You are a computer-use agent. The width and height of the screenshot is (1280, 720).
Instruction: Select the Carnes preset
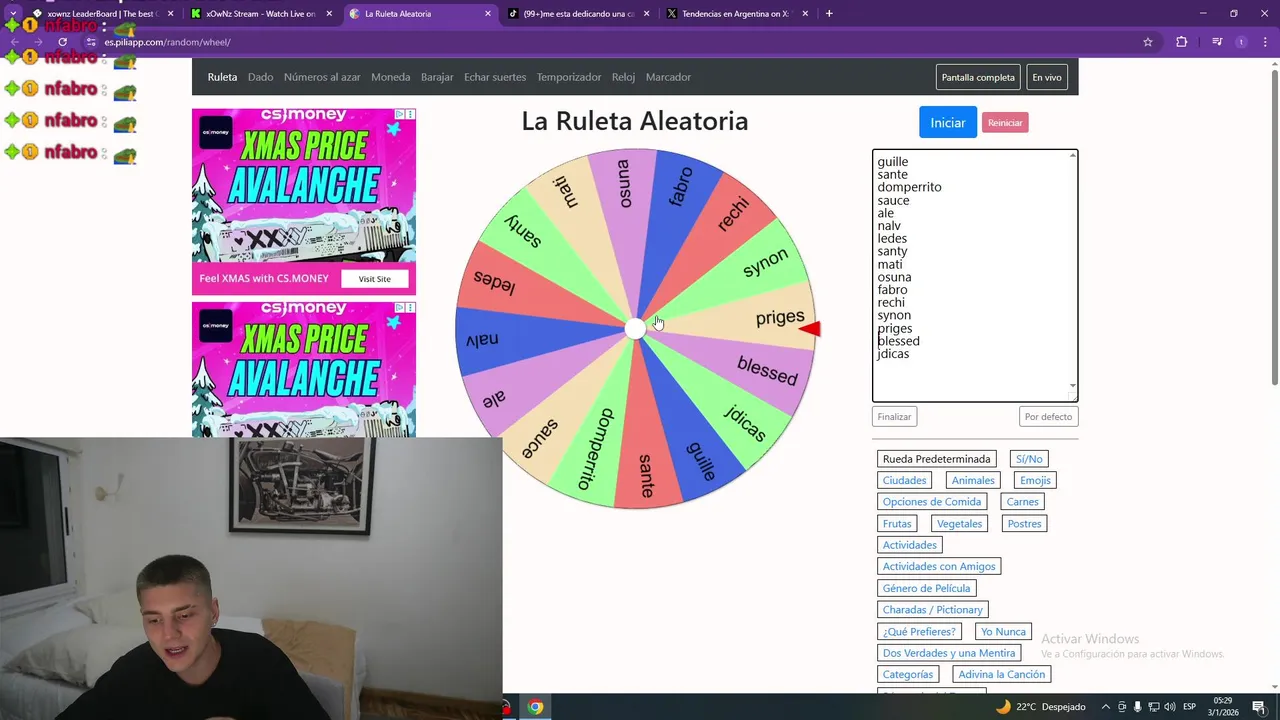1023,502
